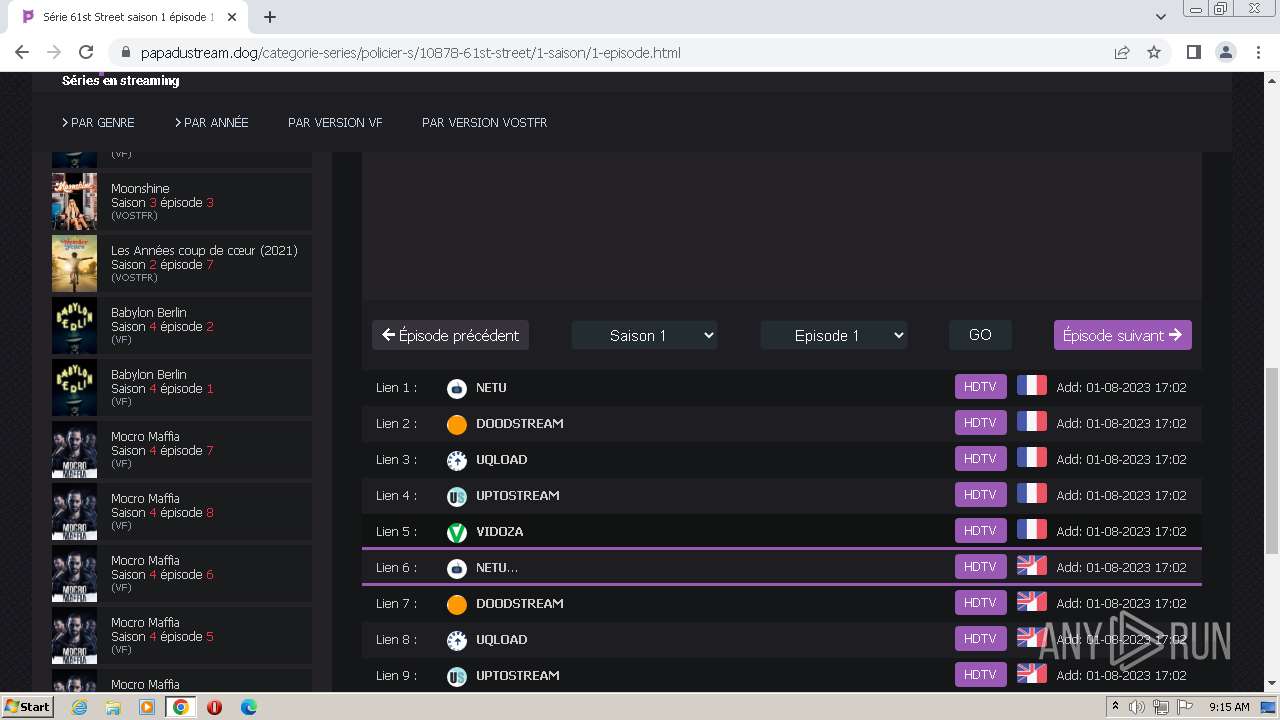Select the DOODSTREAM link in Lien 2
The width and height of the screenshot is (1280, 720).
520,424
